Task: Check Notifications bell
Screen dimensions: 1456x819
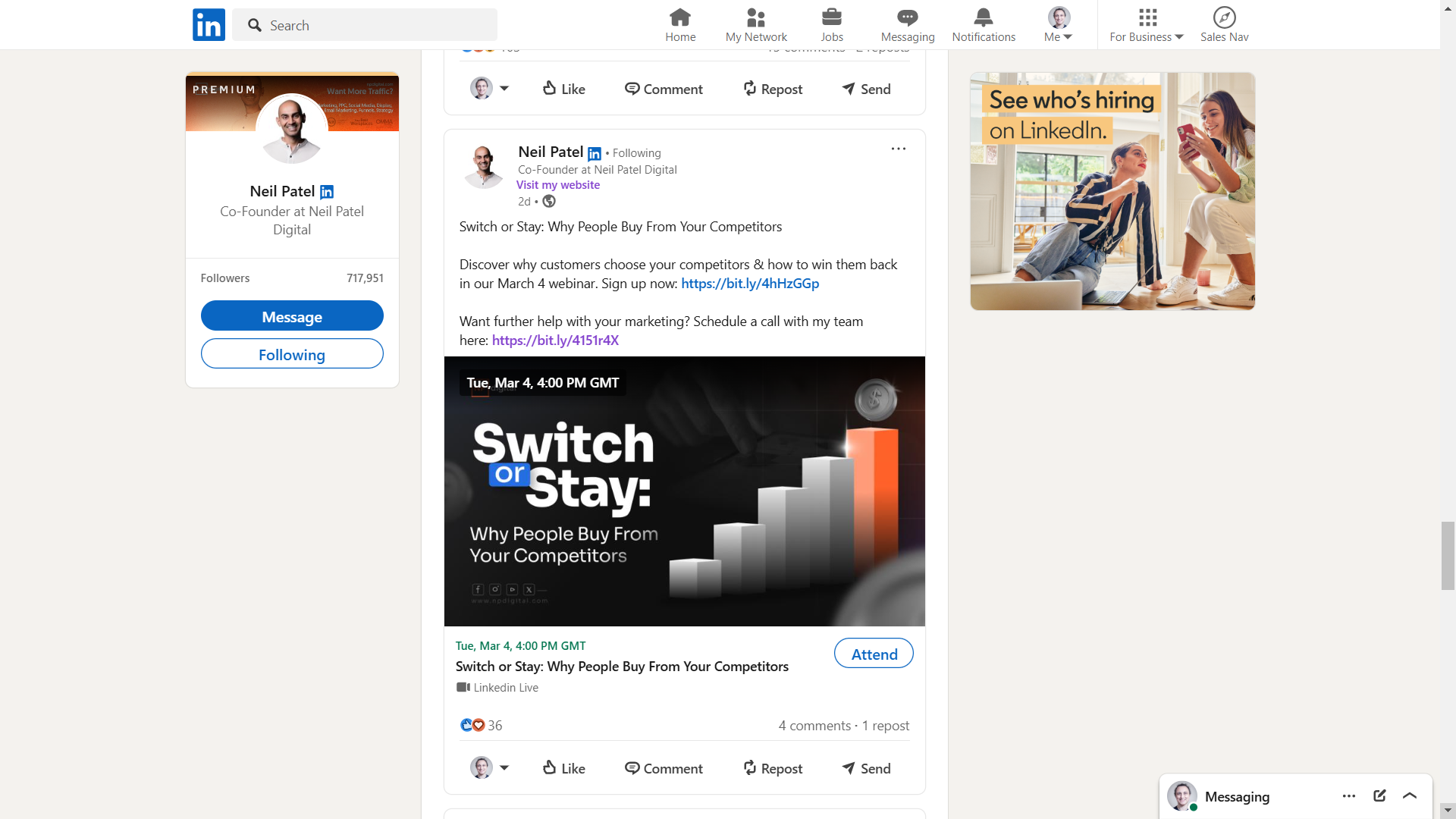Action: 984,25
